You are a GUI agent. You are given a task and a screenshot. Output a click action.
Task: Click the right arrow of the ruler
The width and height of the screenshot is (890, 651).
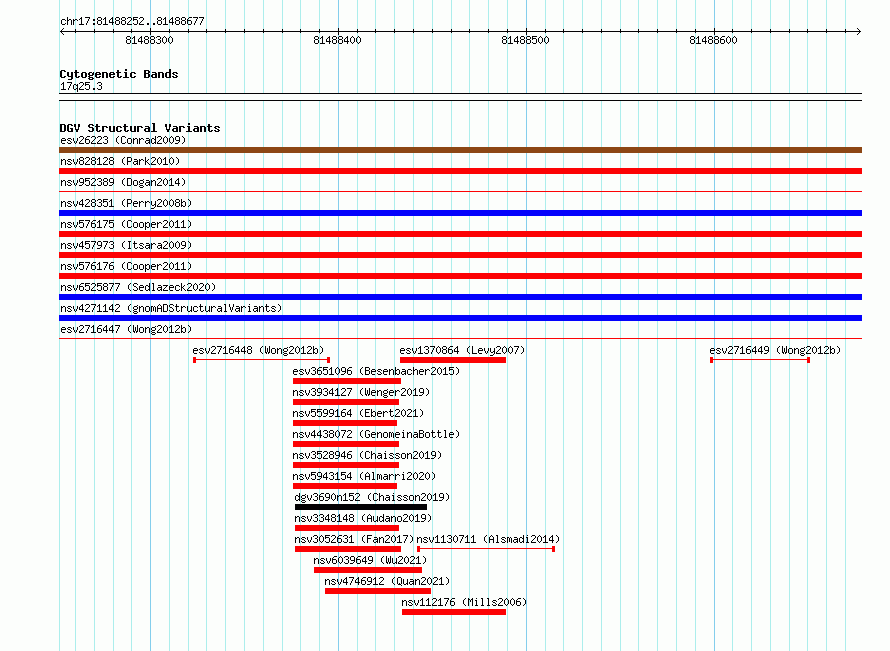click(x=859, y=31)
